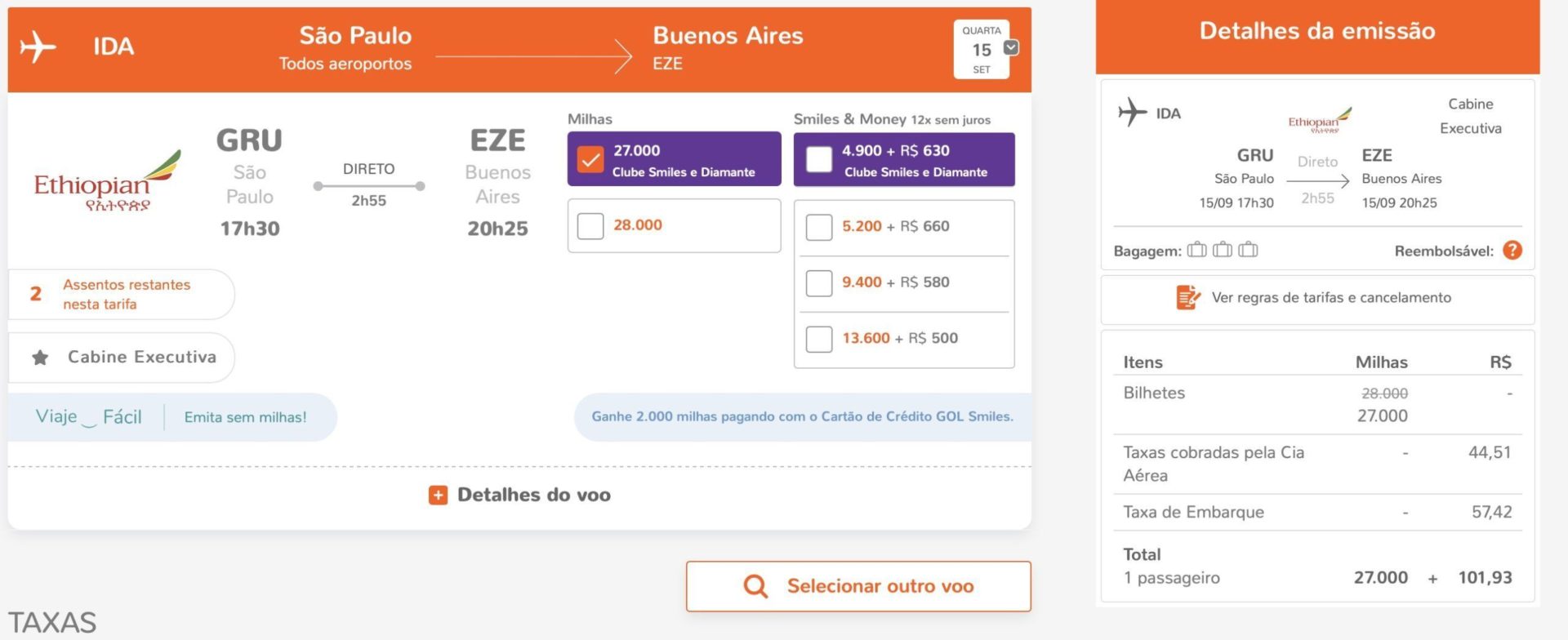Click the Viaje Fácil banner tab
1568x640 pixels.
coord(88,417)
